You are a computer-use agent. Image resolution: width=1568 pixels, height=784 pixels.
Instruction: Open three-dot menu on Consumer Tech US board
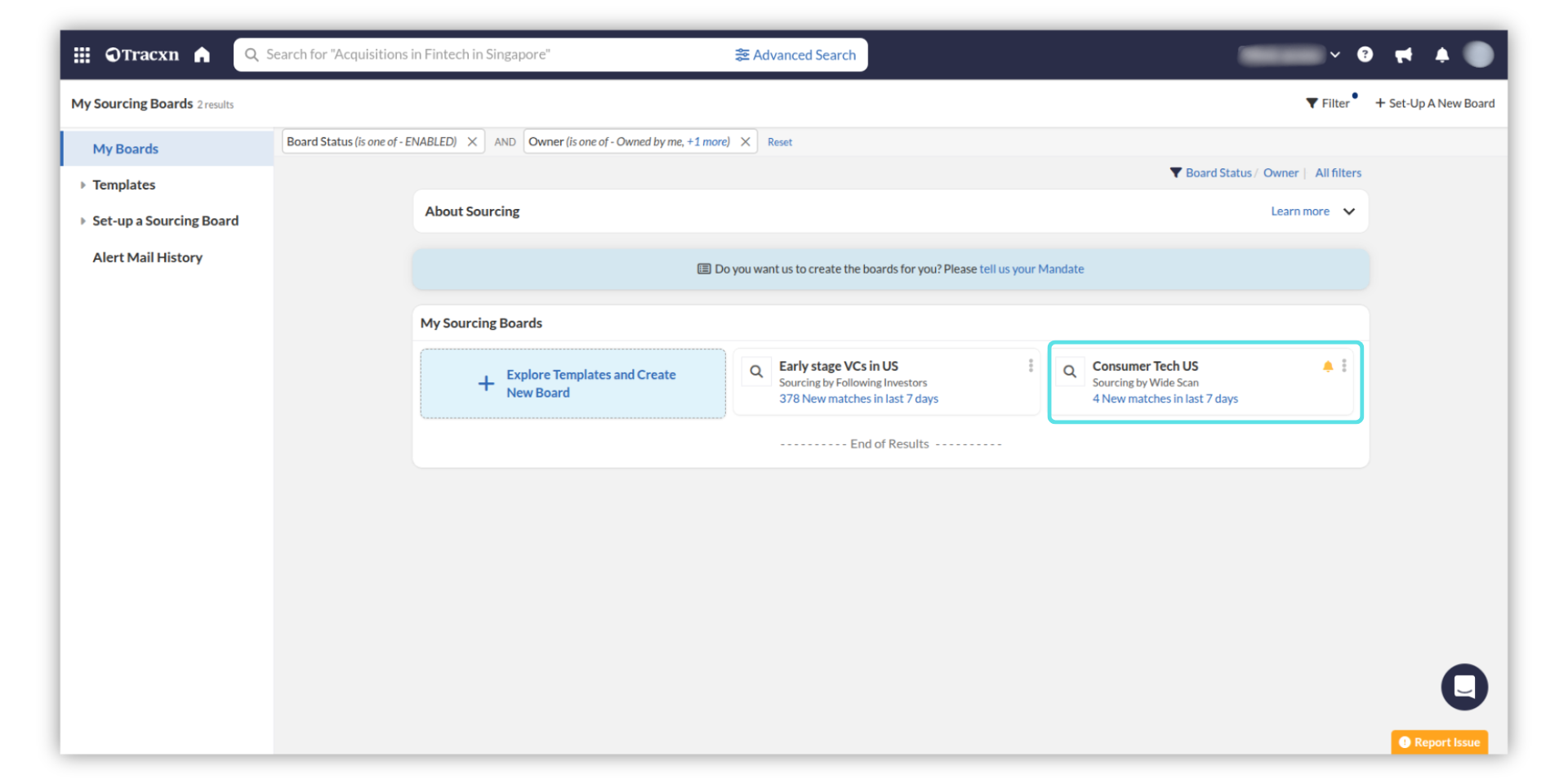(x=1344, y=366)
